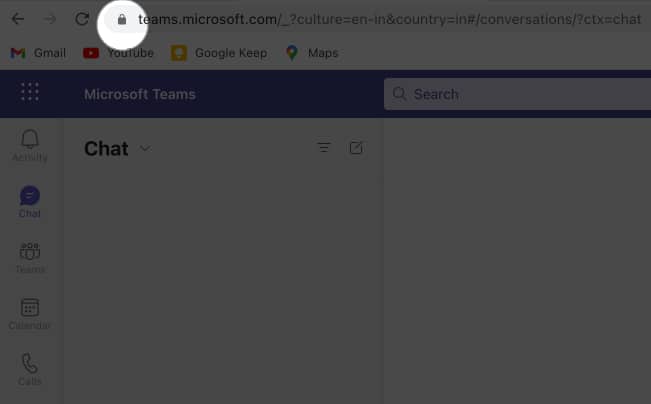Click the browser forward arrow
The image size is (651, 404).
[x=50, y=19]
